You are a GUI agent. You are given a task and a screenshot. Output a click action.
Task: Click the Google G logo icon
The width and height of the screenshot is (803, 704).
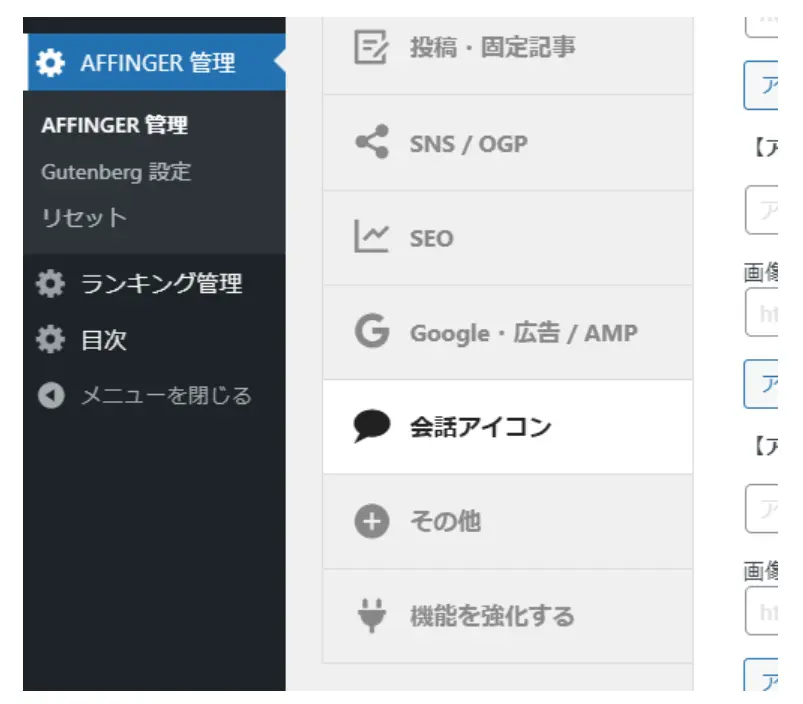[371, 332]
